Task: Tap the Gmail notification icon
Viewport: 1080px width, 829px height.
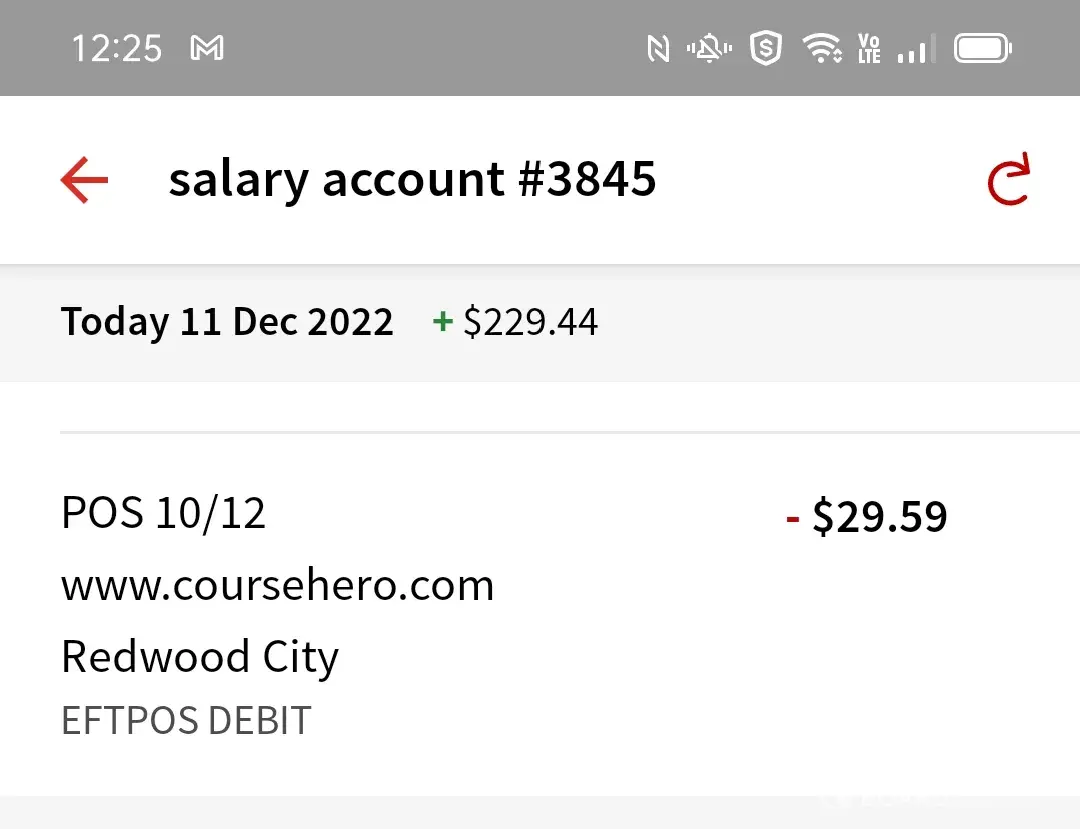Action: (x=207, y=48)
